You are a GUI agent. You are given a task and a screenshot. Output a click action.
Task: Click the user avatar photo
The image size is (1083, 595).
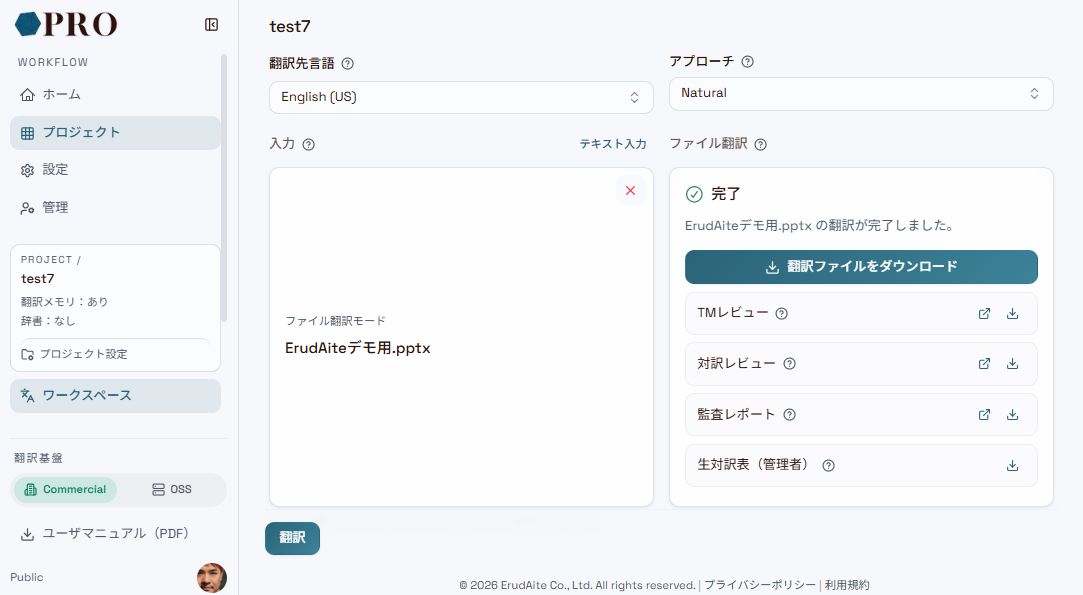point(211,577)
